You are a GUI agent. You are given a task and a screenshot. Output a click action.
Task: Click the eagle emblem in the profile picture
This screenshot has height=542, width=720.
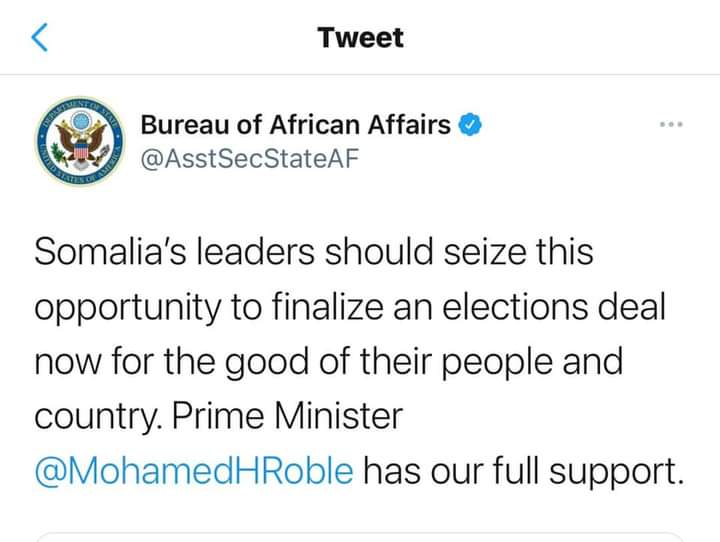tap(81, 141)
